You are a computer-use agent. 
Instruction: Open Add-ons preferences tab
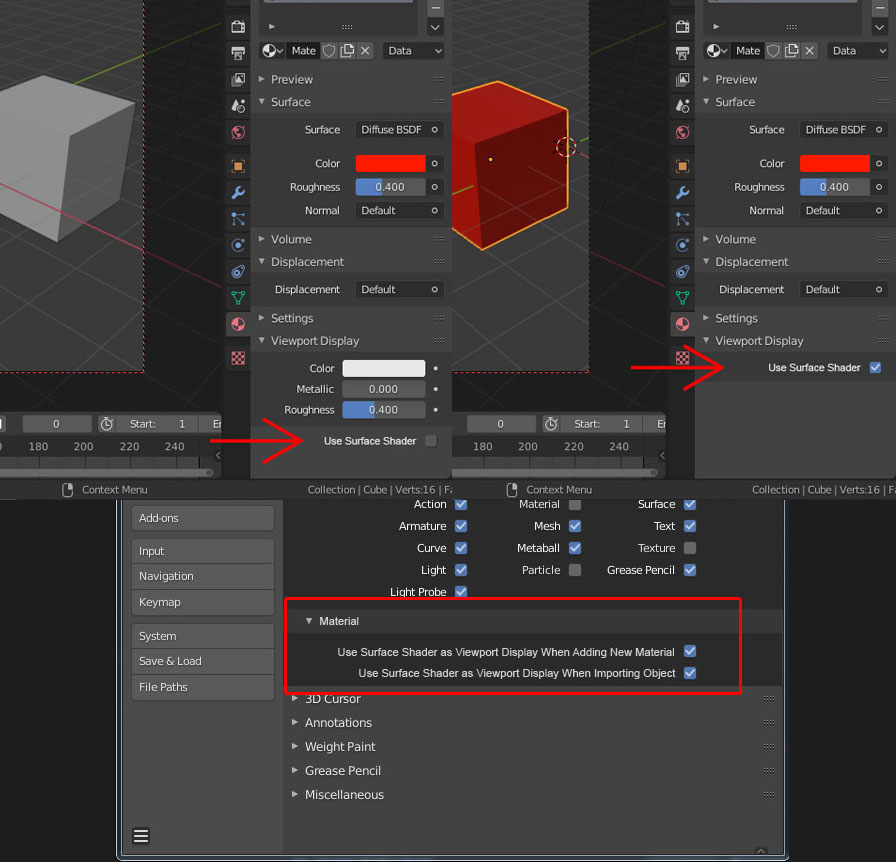pyautogui.click(x=203, y=518)
